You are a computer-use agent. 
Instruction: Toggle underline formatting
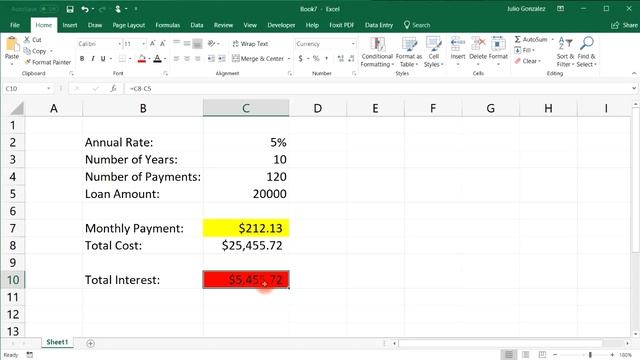click(103, 59)
